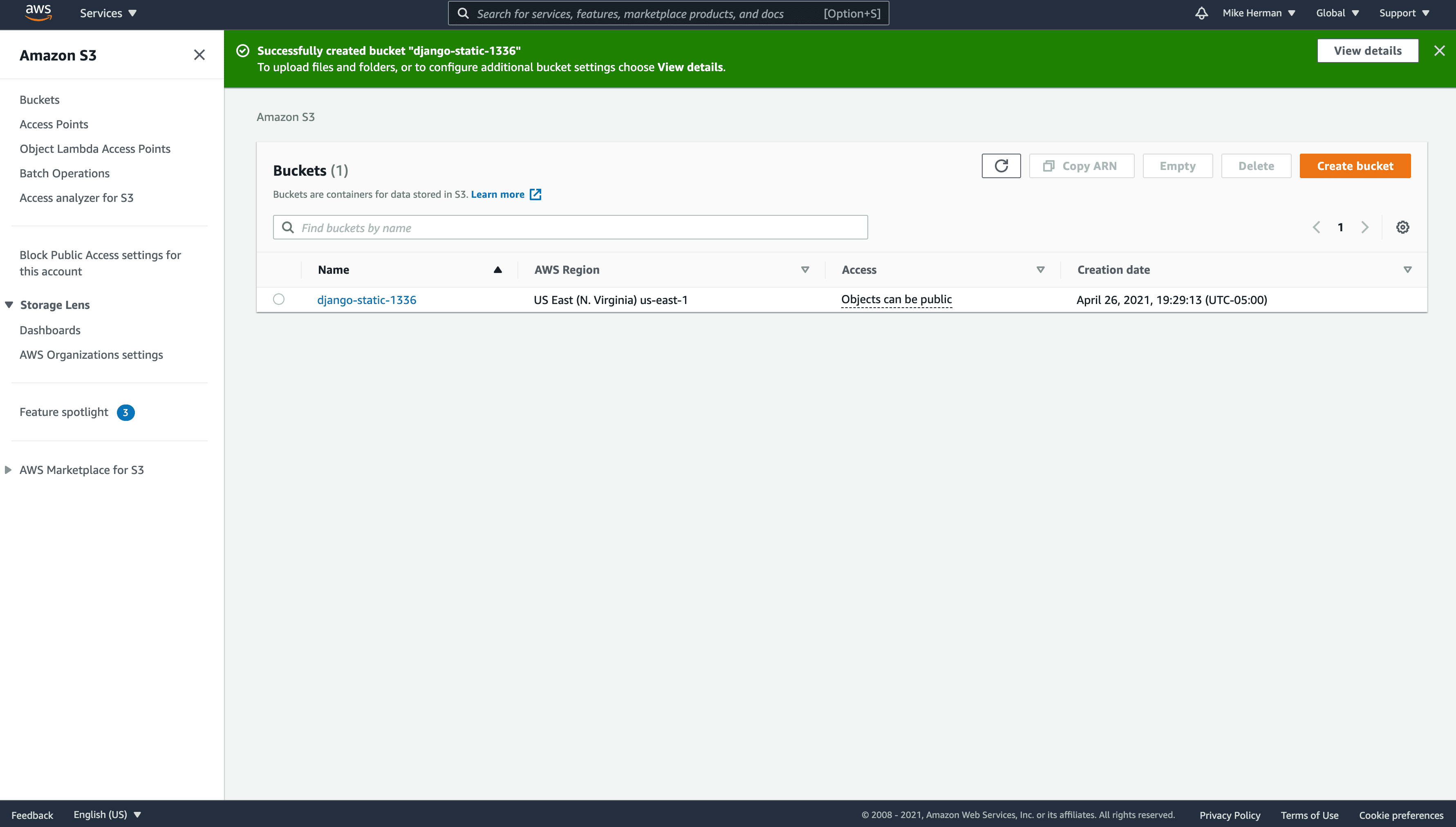This screenshot has height=827, width=1456.
Task: Click the Empty bucket button
Action: (x=1178, y=166)
